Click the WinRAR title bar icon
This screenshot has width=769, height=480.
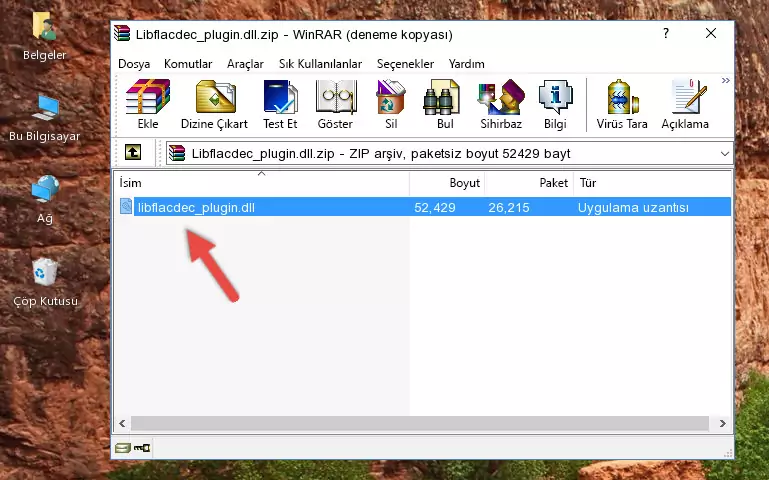pyautogui.click(x=122, y=34)
